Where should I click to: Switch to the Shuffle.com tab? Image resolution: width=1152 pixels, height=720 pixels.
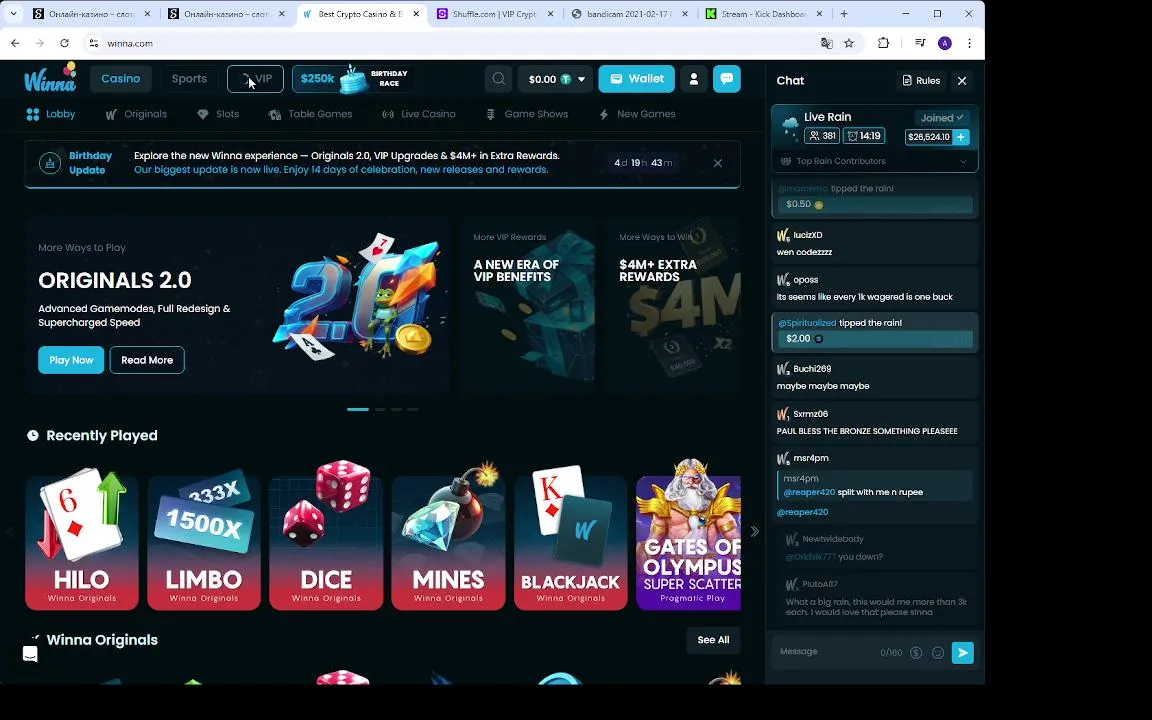494,14
